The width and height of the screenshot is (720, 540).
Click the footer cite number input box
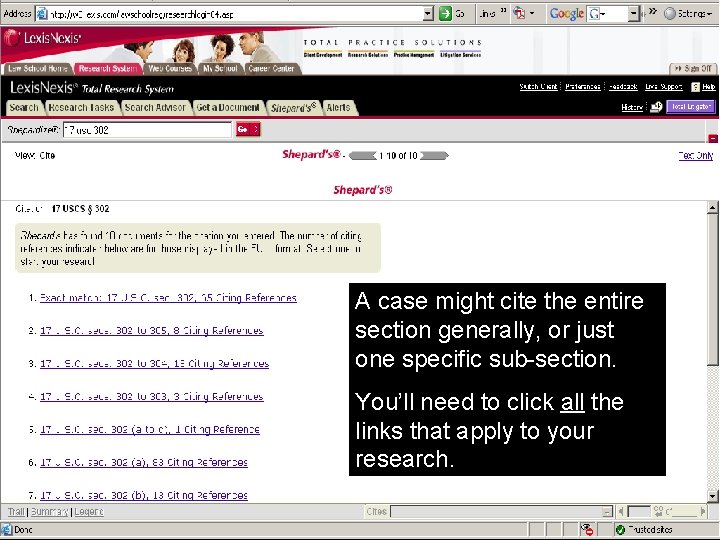coord(639,512)
